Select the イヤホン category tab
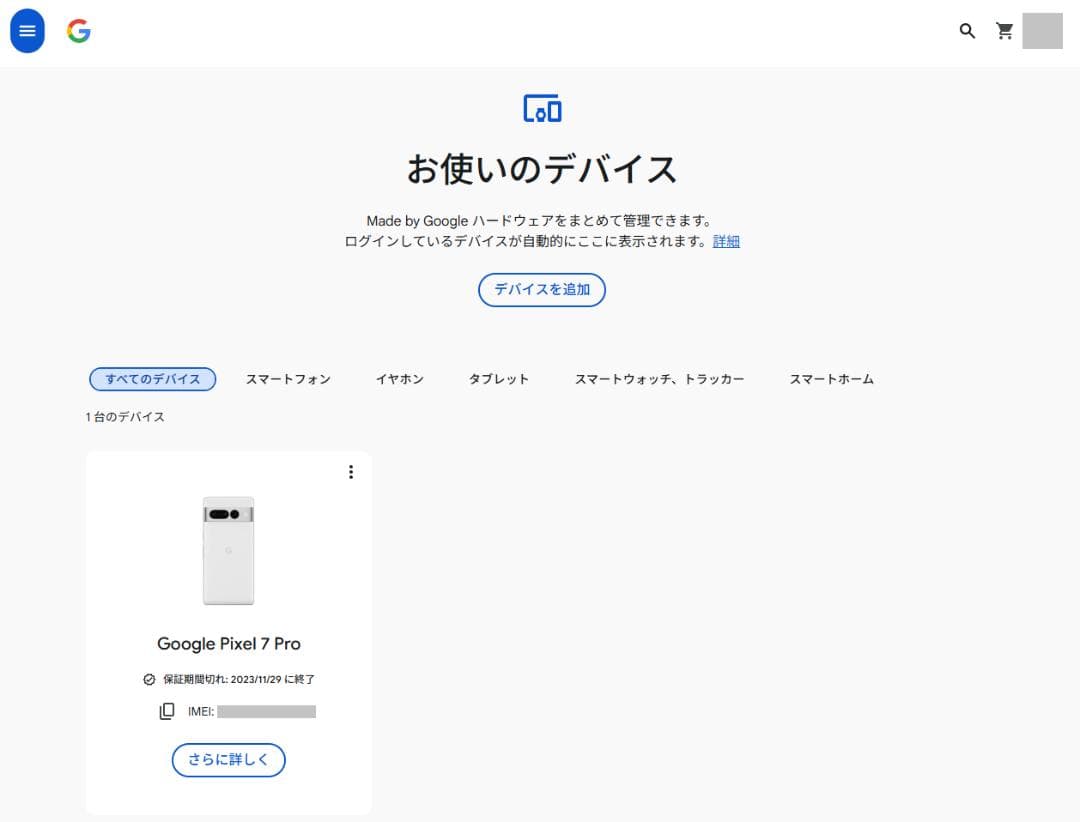Image resolution: width=1080 pixels, height=822 pixels. pyautogui.click(x=399, y=379)
